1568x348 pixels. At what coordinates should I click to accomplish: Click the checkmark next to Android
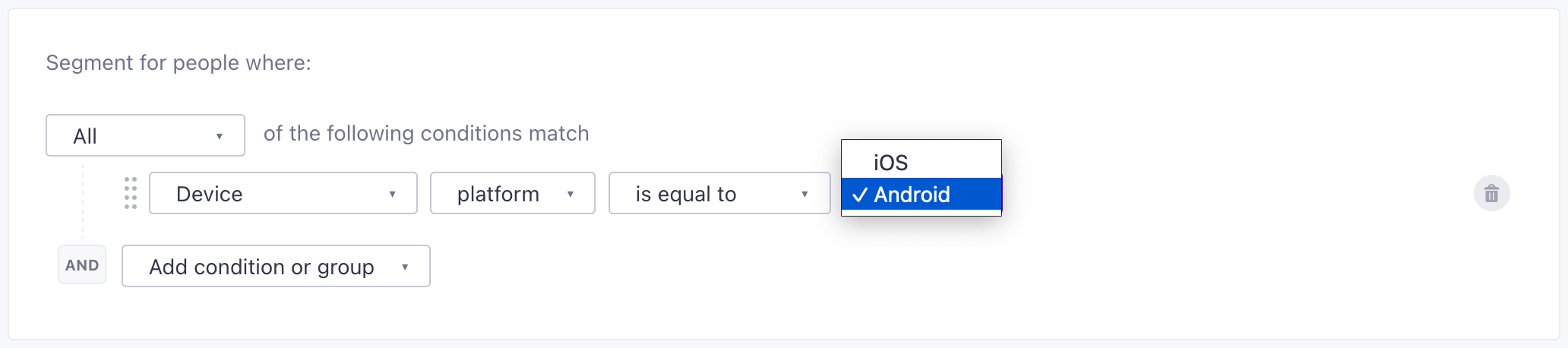859,195
